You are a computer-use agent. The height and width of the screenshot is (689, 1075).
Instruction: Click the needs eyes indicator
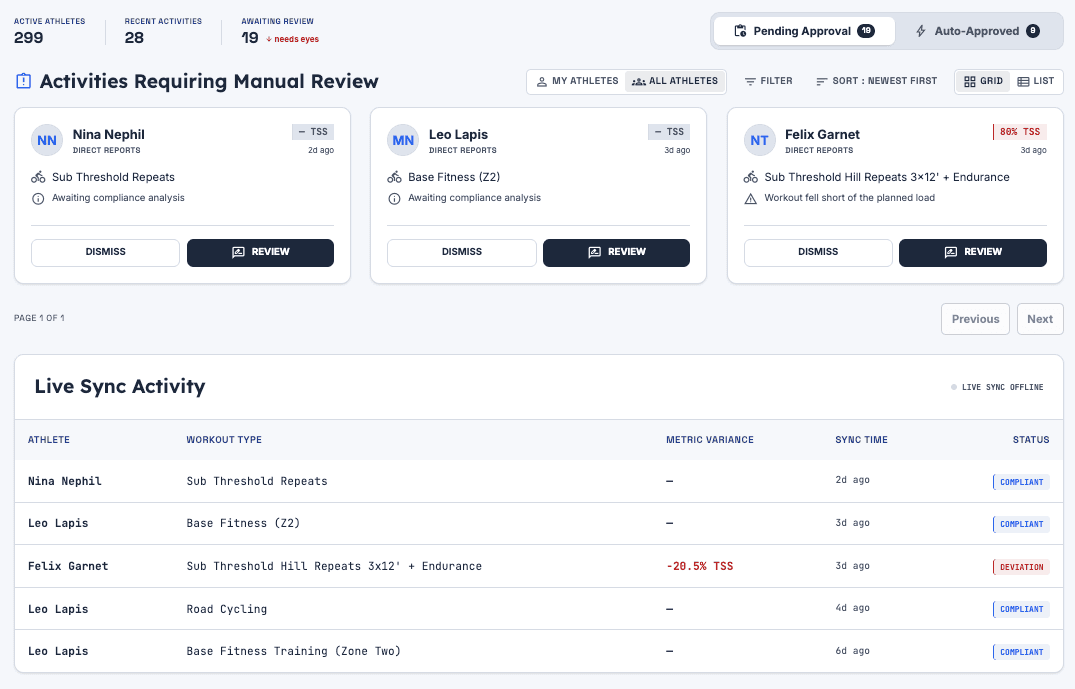[x=292, y=39]
